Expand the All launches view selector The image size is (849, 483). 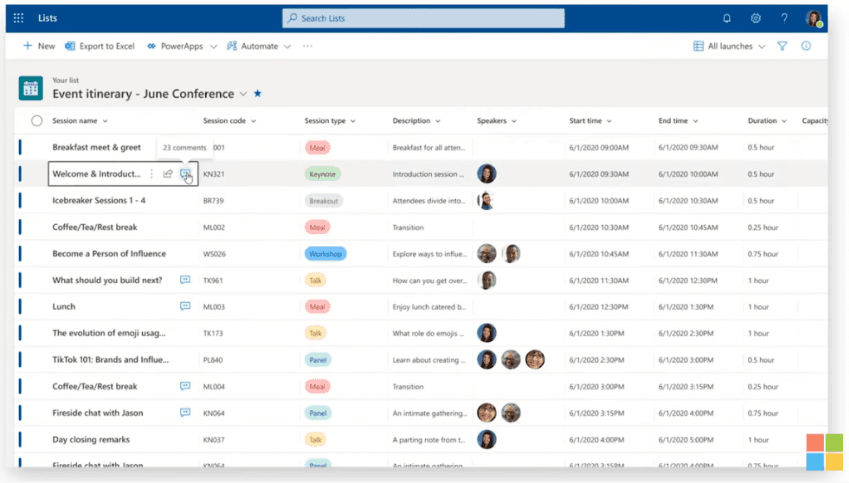pos(729,46)
